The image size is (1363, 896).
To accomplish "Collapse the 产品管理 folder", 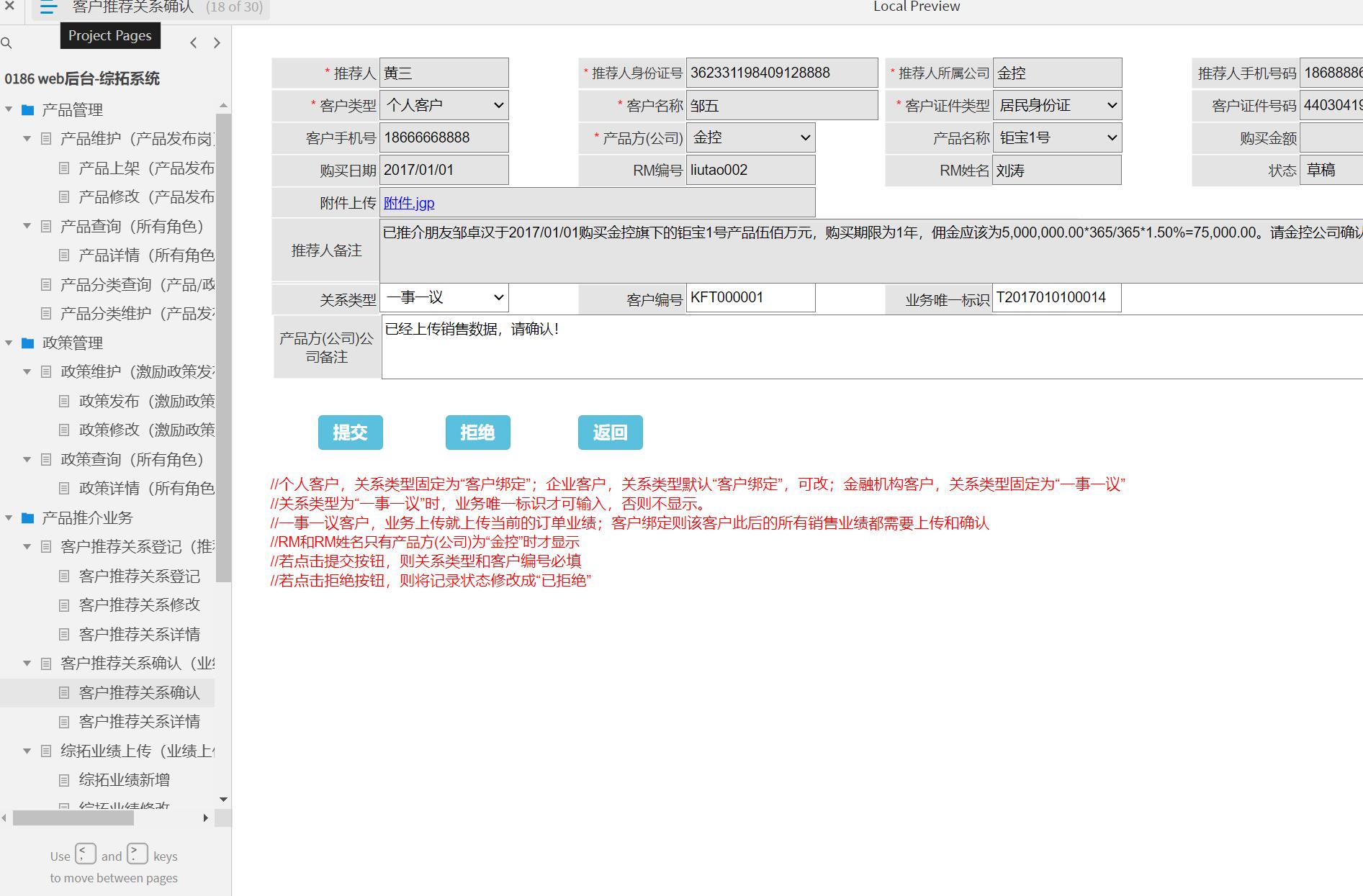I will 9,110.
